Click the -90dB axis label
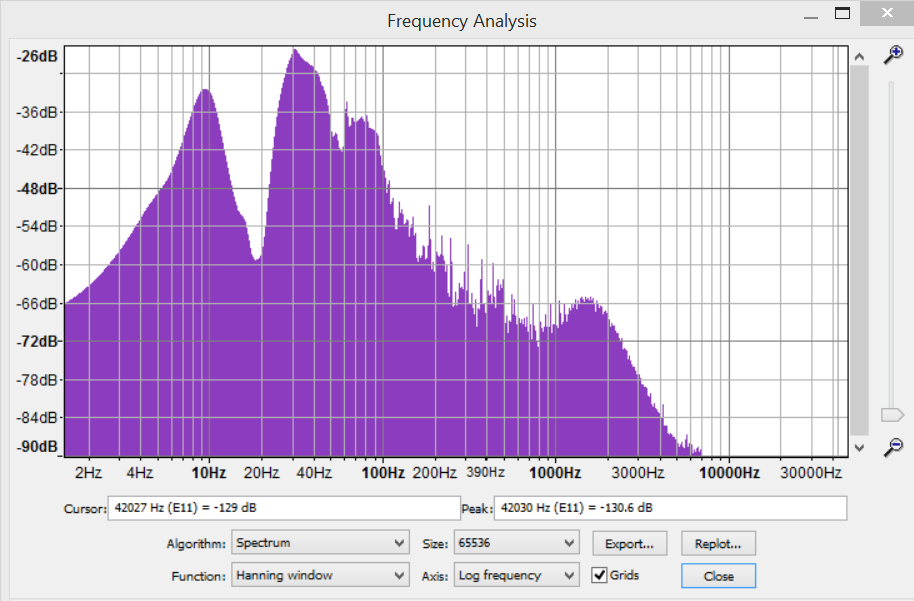 point(37,447)
